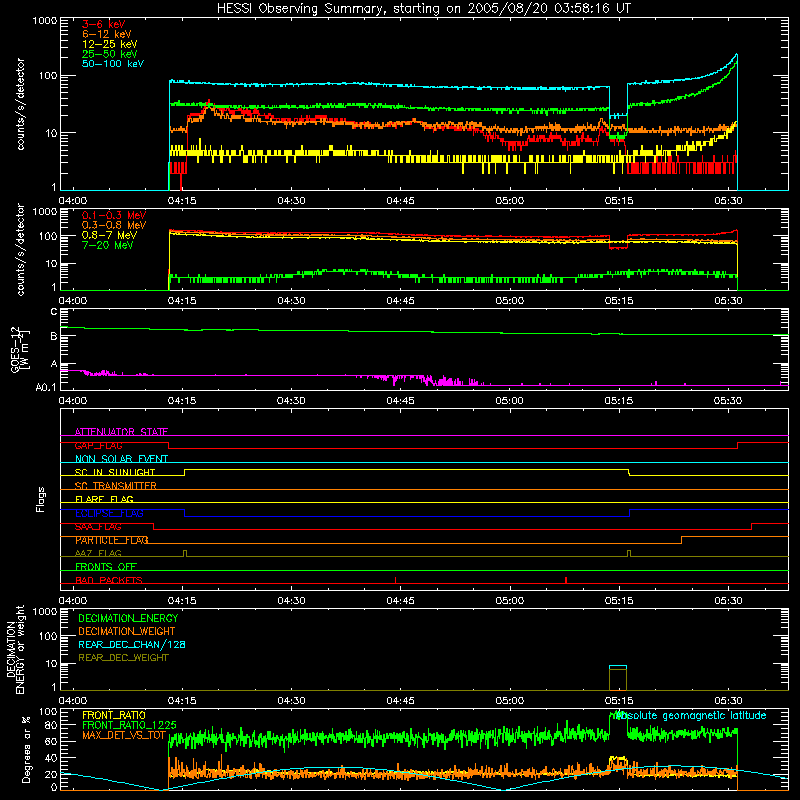Screen dimensions: 800x800
Task: Select the REAR_DEC_WEIGHT legend label
Action: pos(123,658)
